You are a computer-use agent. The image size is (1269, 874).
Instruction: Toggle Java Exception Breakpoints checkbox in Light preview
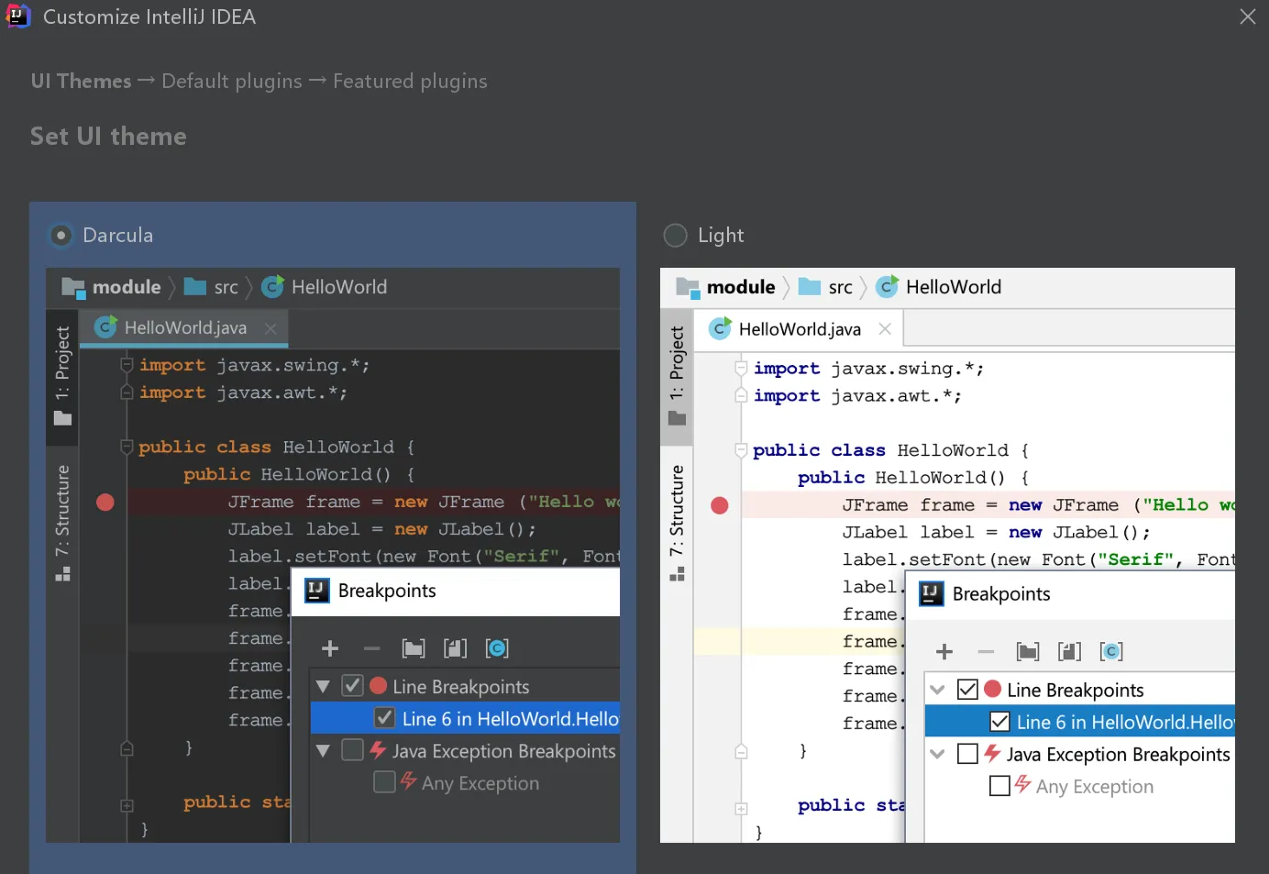point(967,753)
